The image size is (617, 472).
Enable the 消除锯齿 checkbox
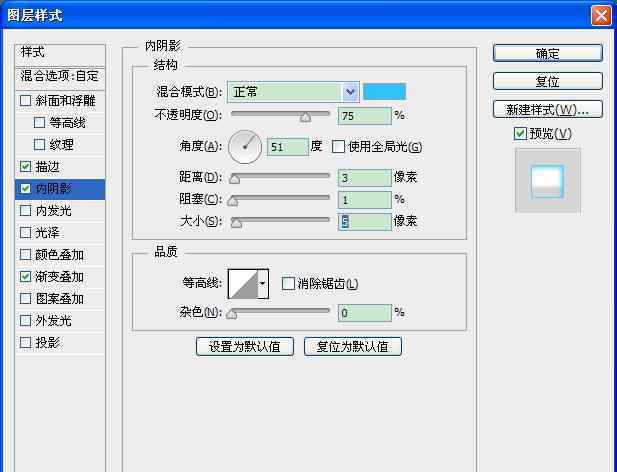(x=288, y=283)
